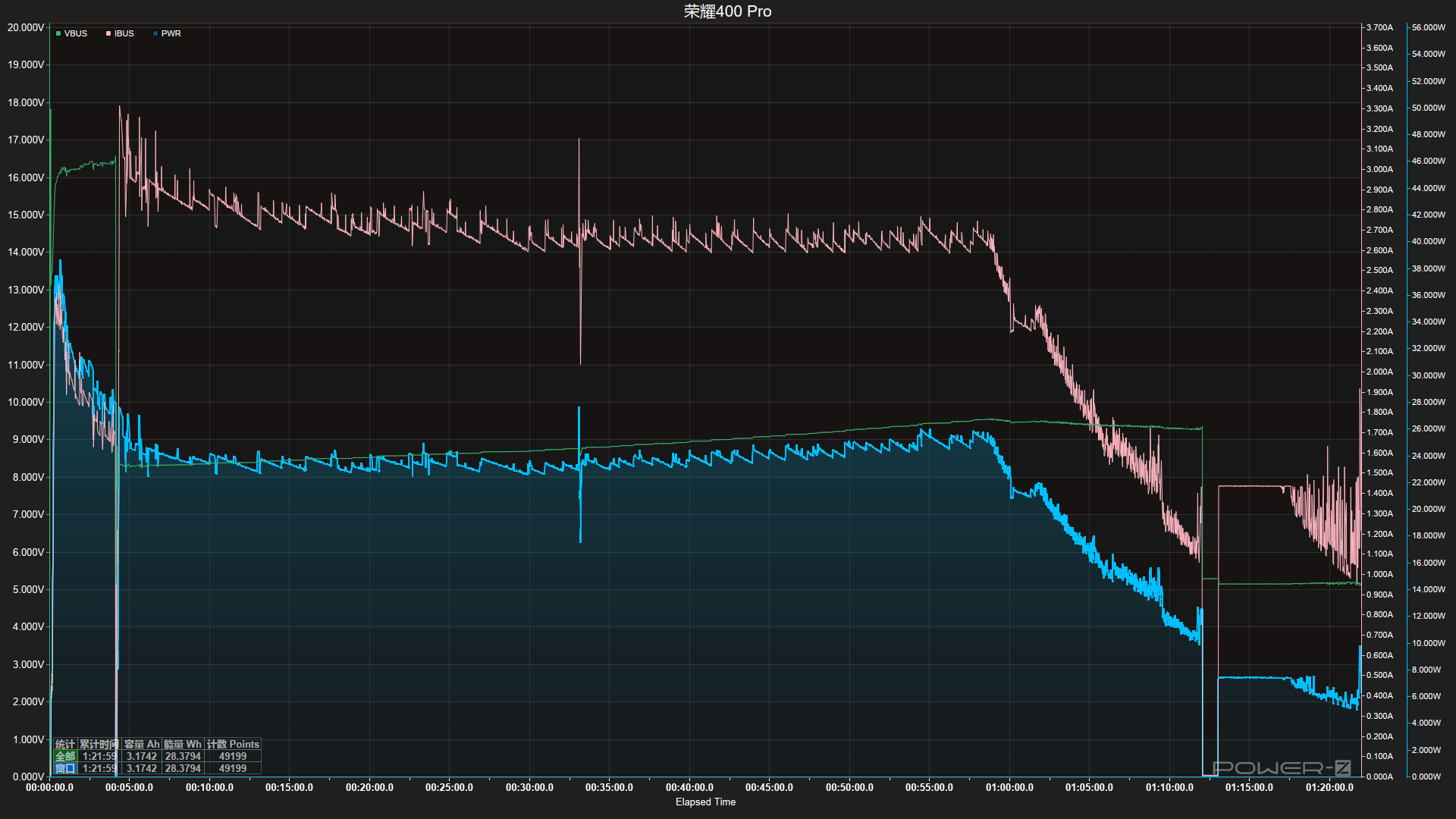Click the 20.000V voltage axis label
Screen dimensions: 1456x819
click(x=26, y=27)
